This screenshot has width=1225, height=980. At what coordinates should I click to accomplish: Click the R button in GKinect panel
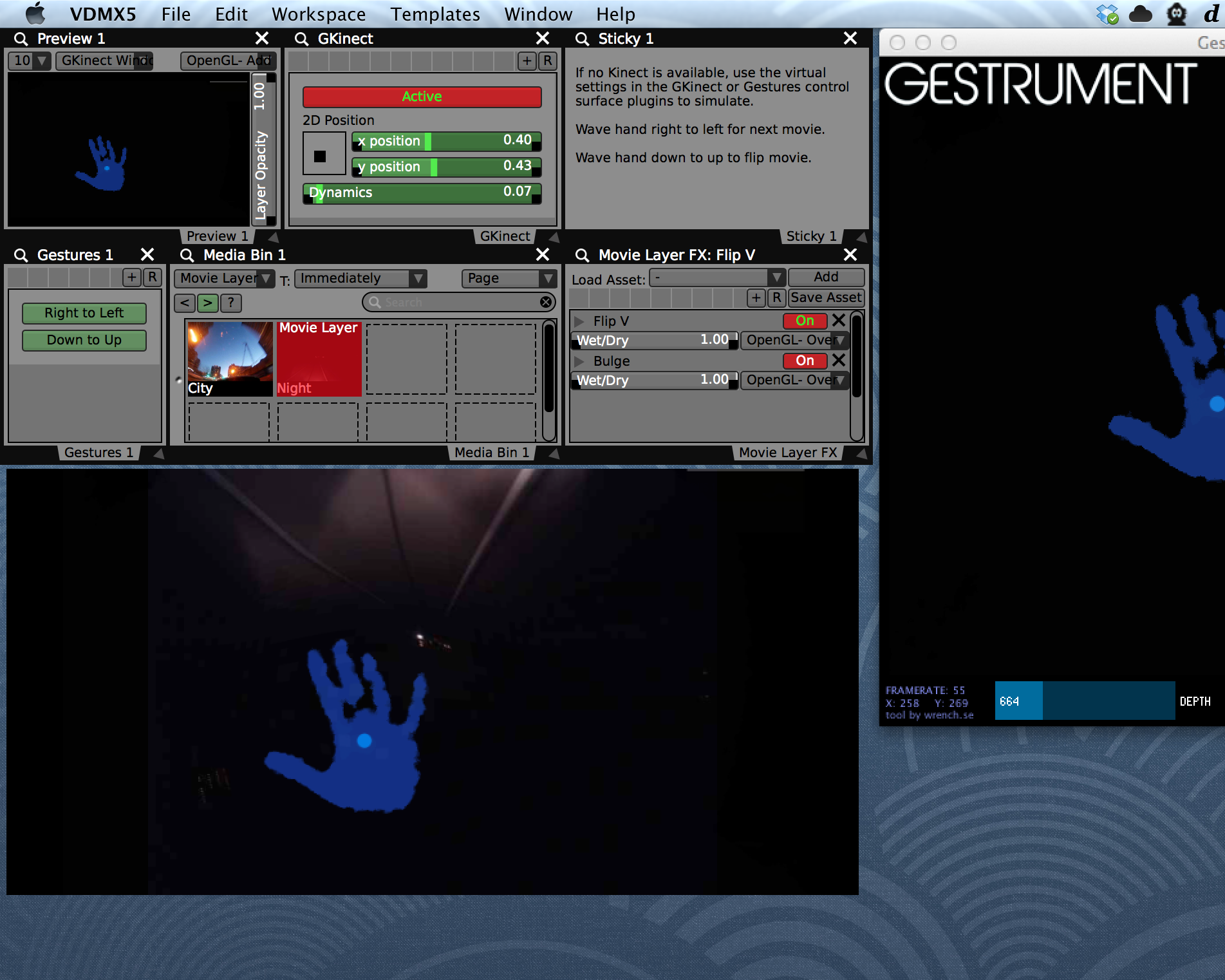547,61
